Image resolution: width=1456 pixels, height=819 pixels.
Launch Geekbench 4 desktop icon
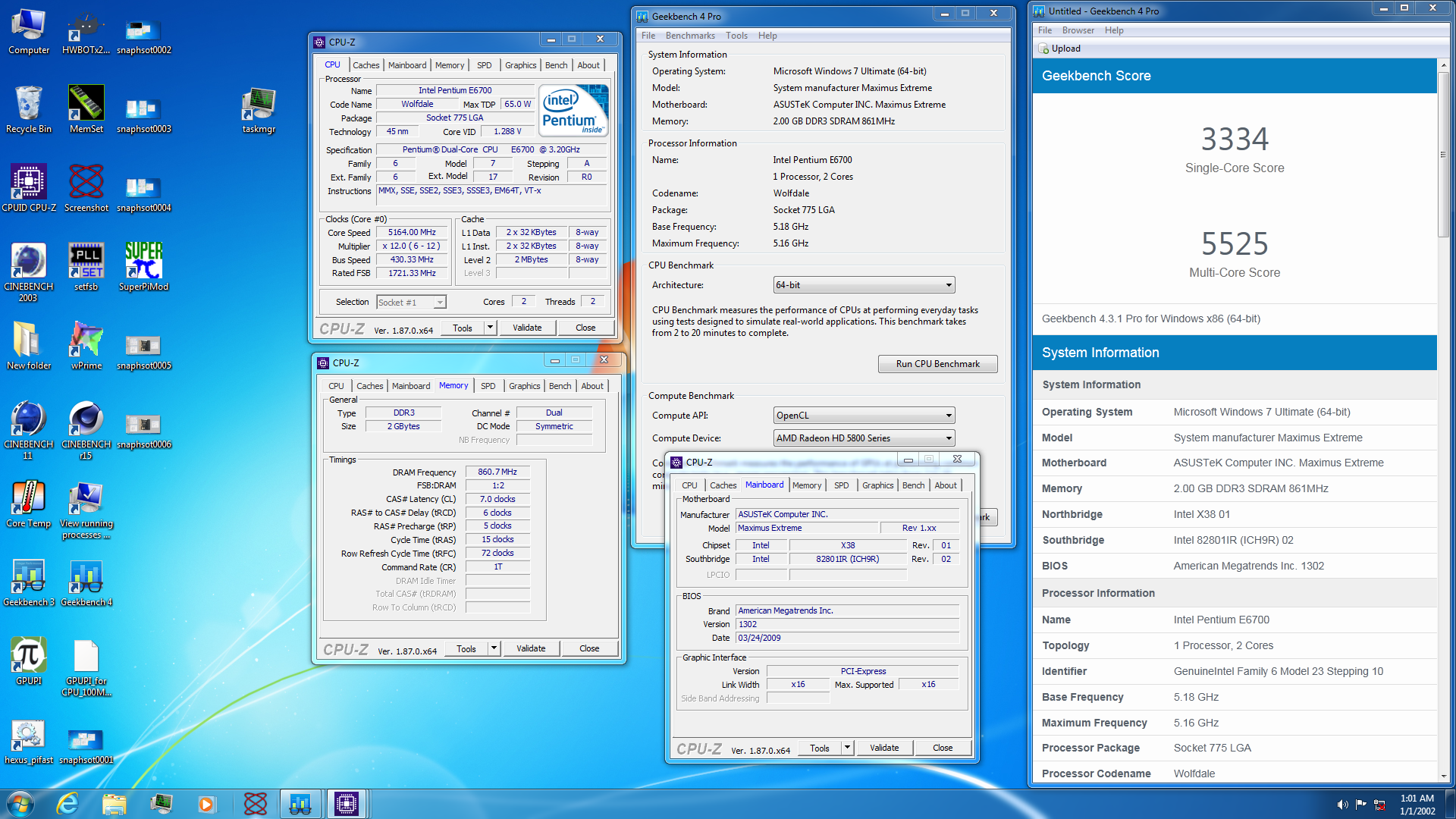[x=86, y=584]
